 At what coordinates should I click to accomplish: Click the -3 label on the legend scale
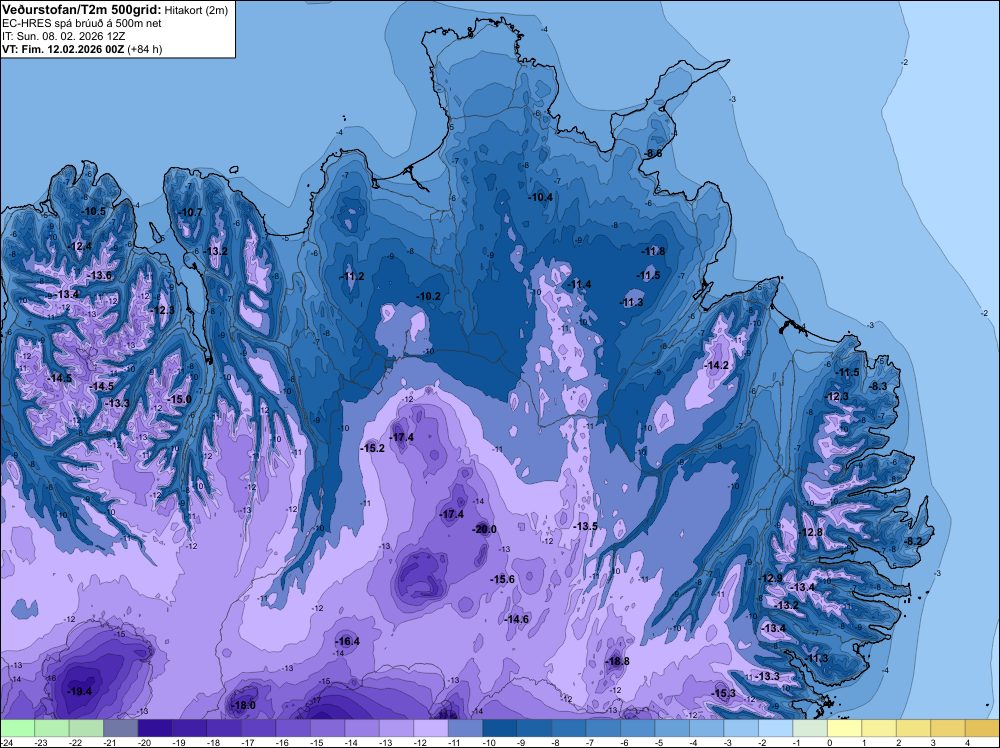(x=727, y=742)
